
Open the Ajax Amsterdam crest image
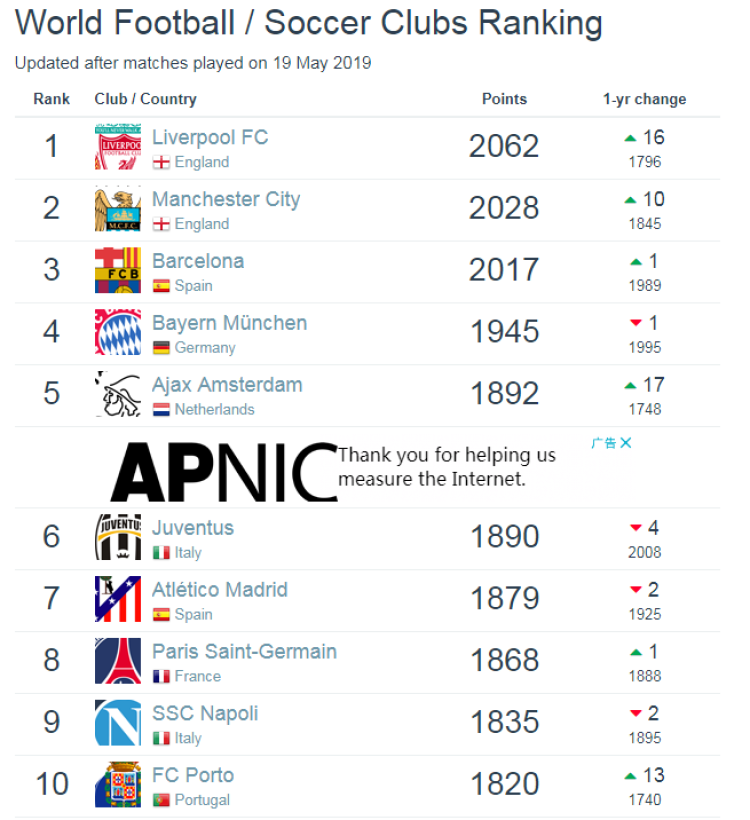coord(118,393)
